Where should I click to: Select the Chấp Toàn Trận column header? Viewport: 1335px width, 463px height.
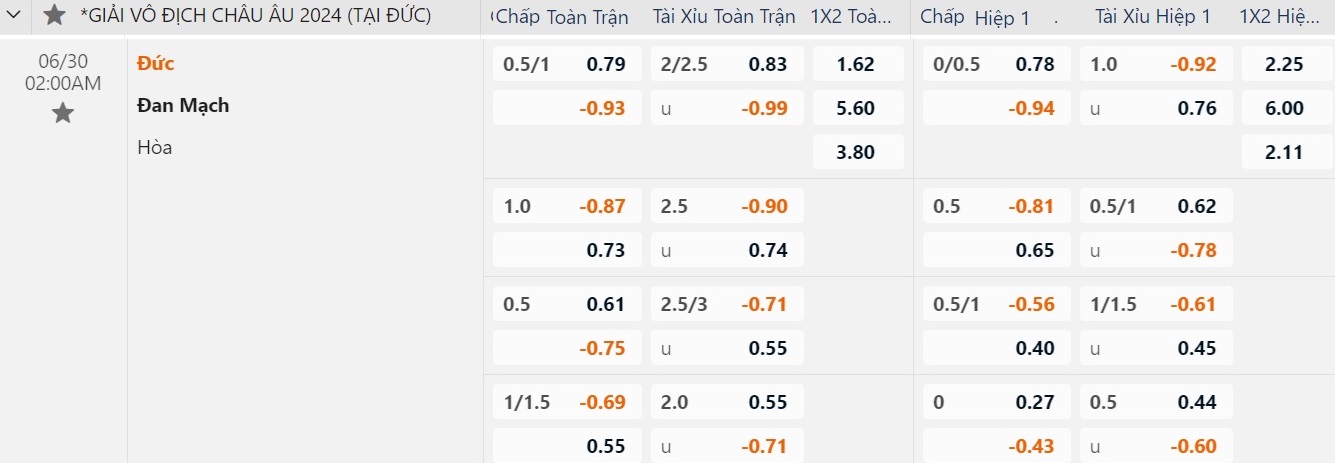coord(562,16)
